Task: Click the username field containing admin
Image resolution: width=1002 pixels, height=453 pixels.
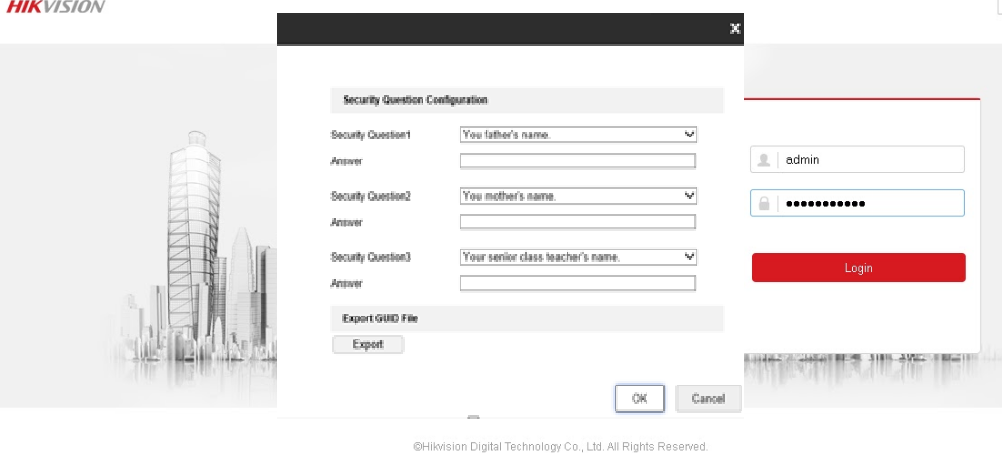Action: 870,160
